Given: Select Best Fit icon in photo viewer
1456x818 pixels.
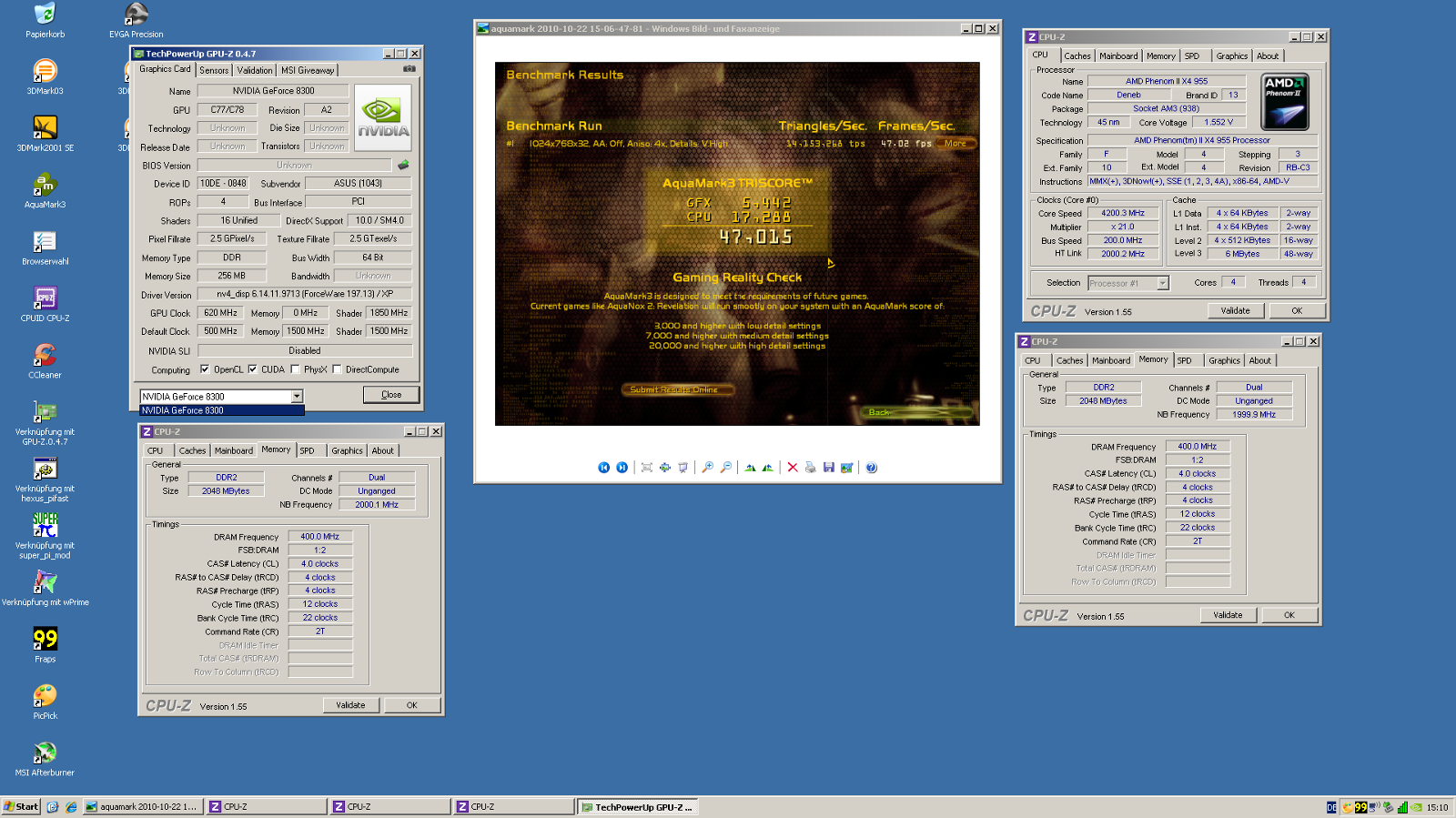Looking at the screenshot, I should coord(647,468).
